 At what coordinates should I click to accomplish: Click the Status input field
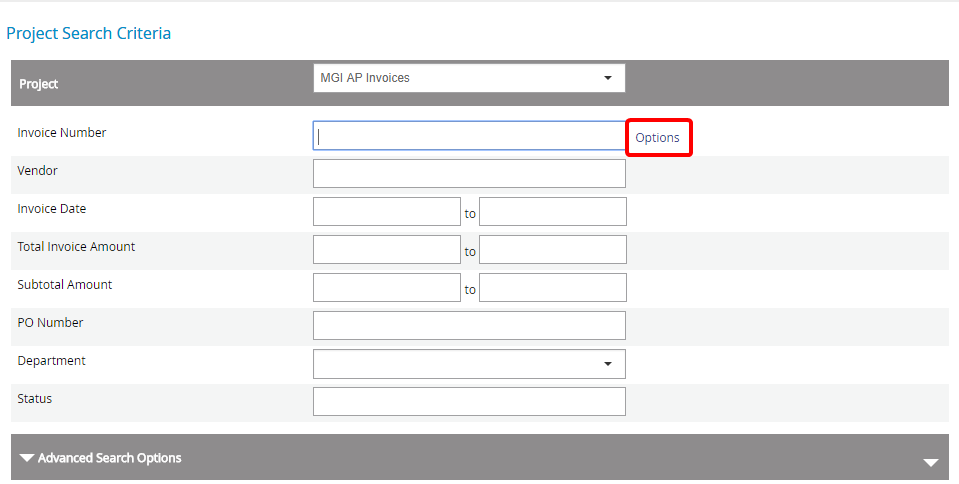(x=469, y=401)
